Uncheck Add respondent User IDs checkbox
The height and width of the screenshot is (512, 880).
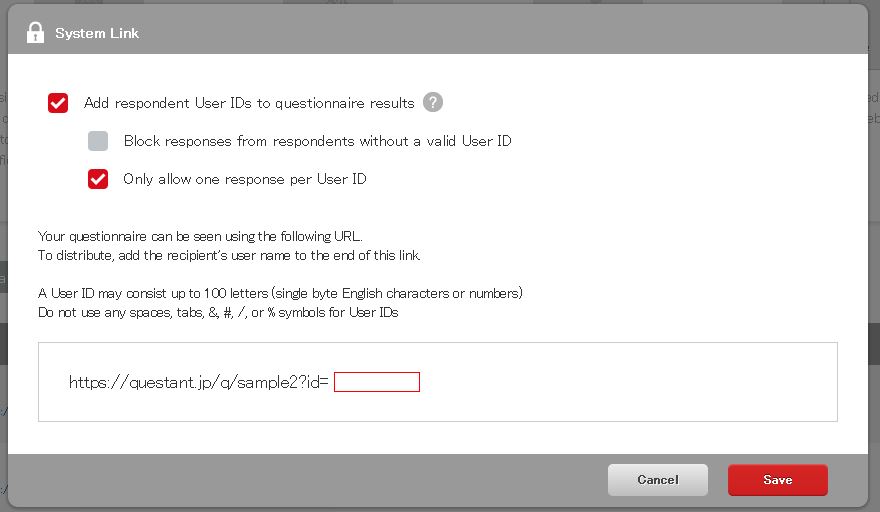[58, 103]
